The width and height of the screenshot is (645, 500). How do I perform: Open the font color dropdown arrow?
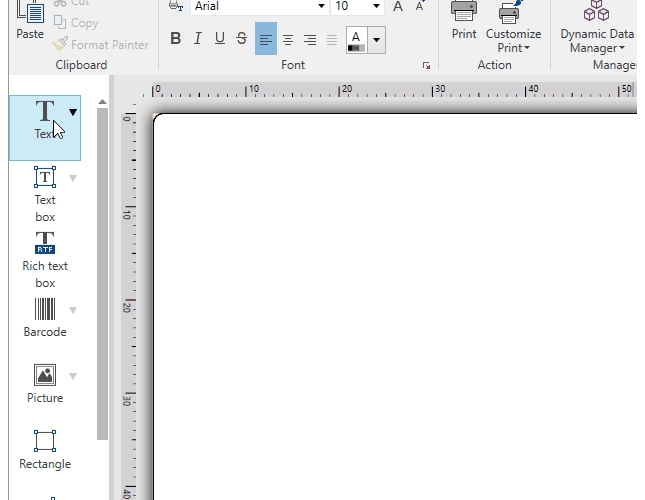[377, 40]
